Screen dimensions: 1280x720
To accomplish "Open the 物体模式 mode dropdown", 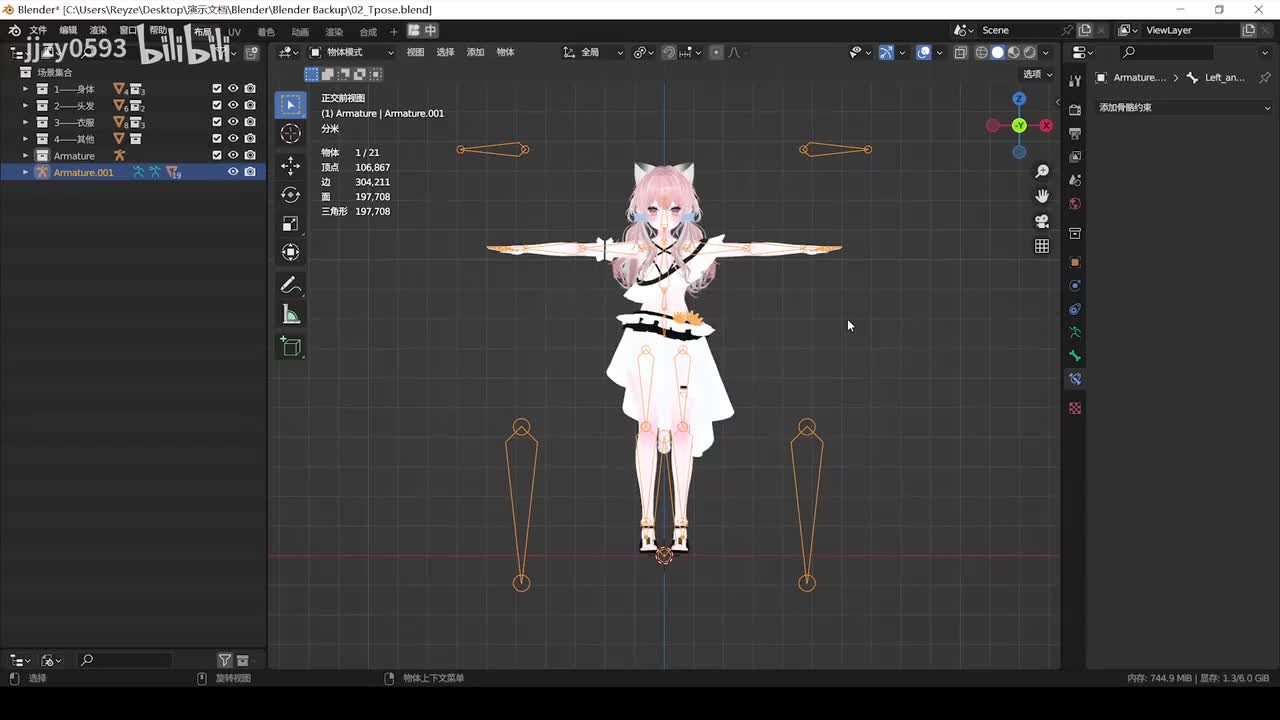I will (x=353, y=52).
